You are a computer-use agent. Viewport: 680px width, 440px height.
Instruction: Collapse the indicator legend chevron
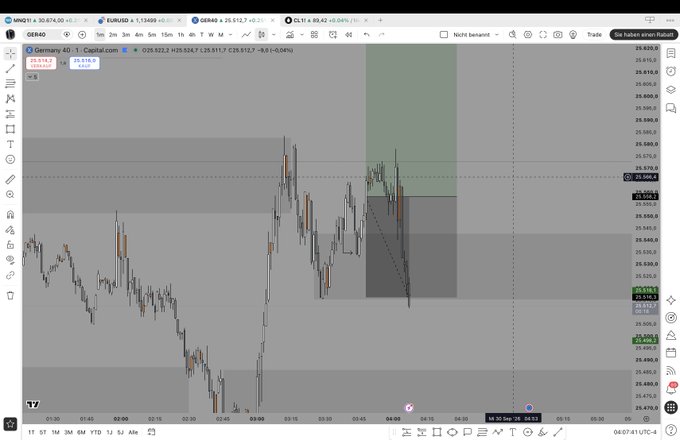32,77
